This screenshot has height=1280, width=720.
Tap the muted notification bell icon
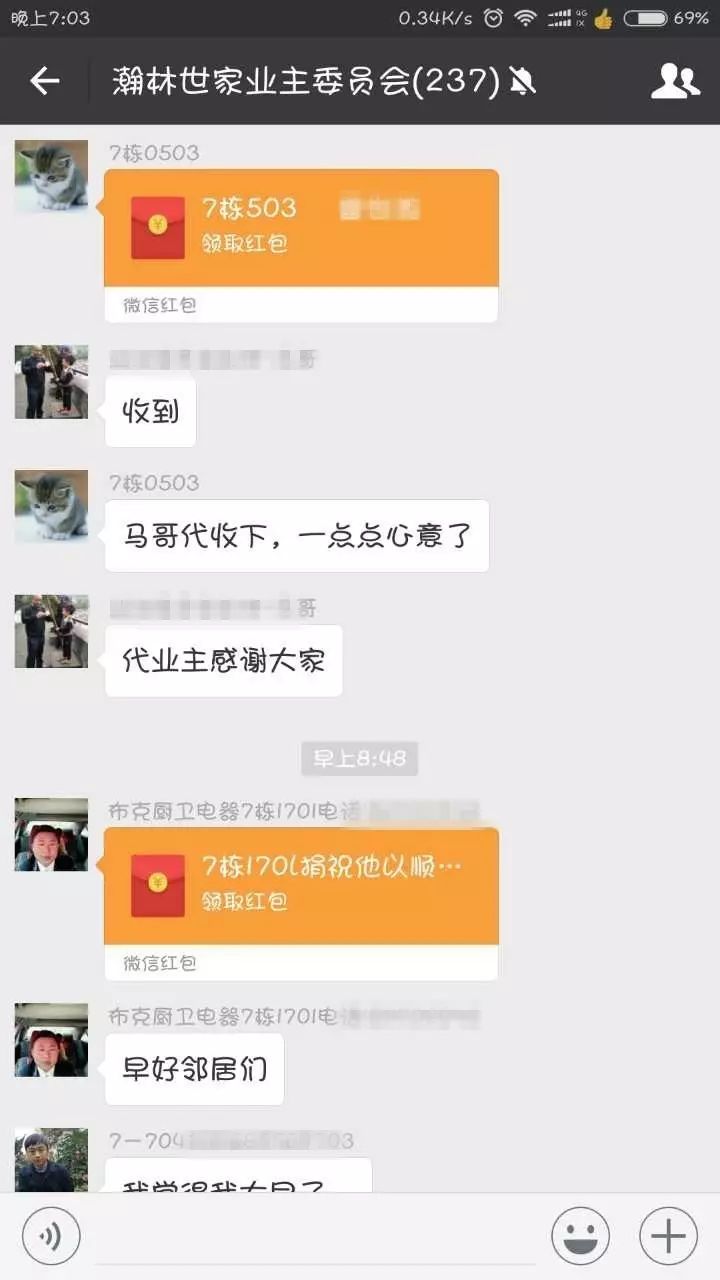[x=522, y=81]
